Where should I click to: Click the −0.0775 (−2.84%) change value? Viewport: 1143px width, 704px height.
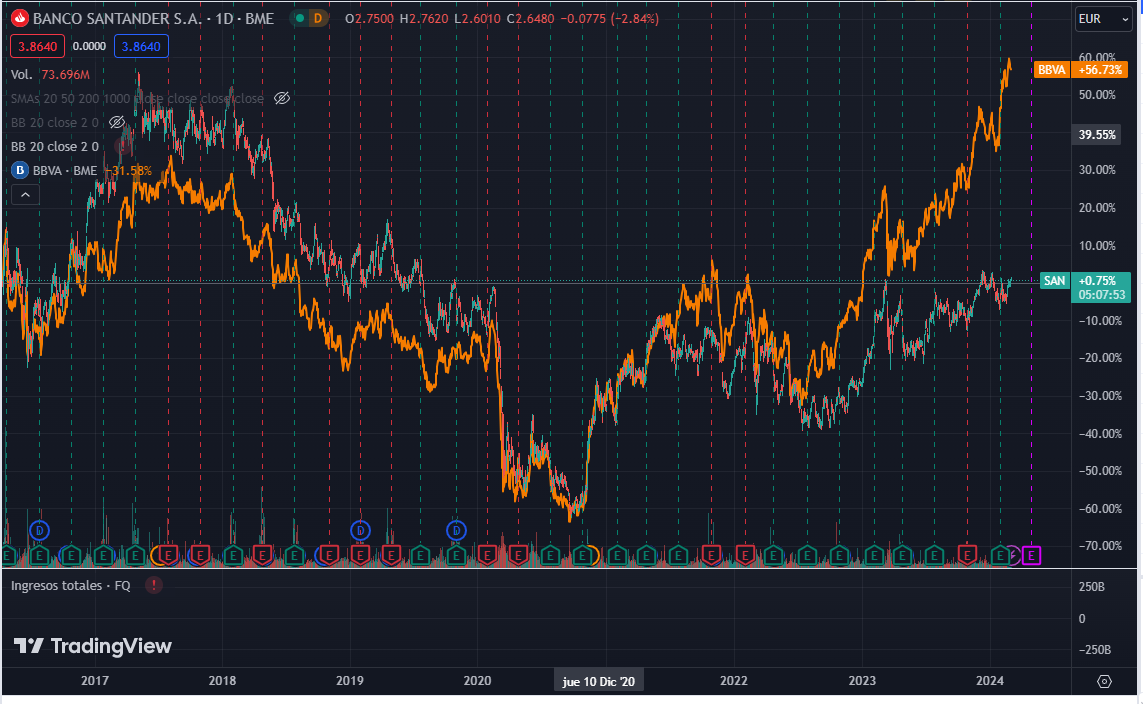point(609,18)
